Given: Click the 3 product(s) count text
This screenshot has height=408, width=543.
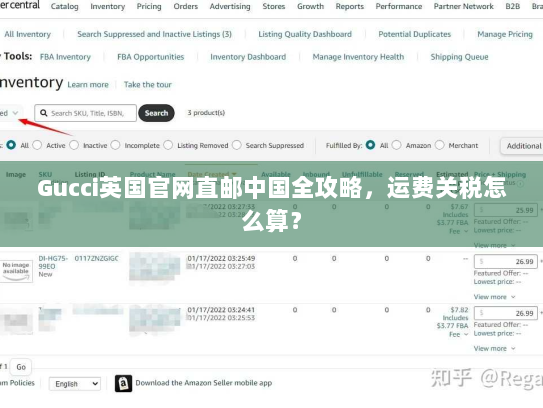Looking at the screenshot, I should point(206,113).
